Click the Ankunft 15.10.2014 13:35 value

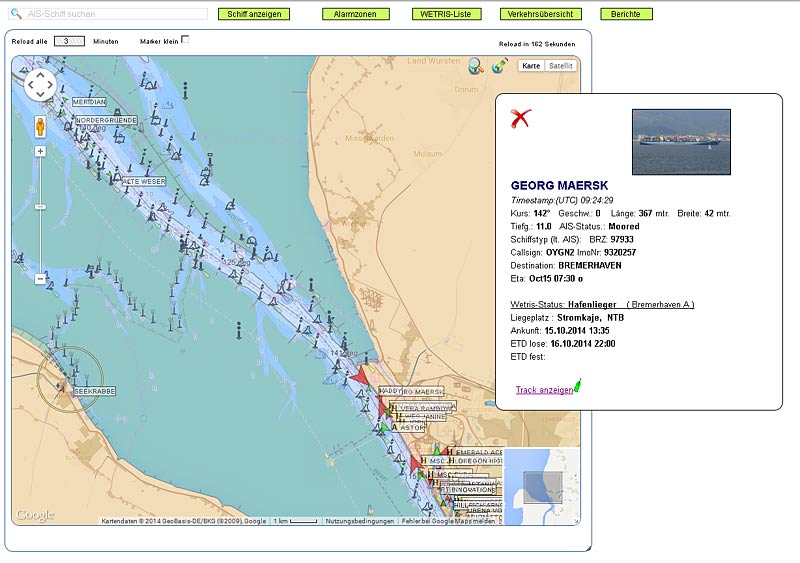(577, 331)
